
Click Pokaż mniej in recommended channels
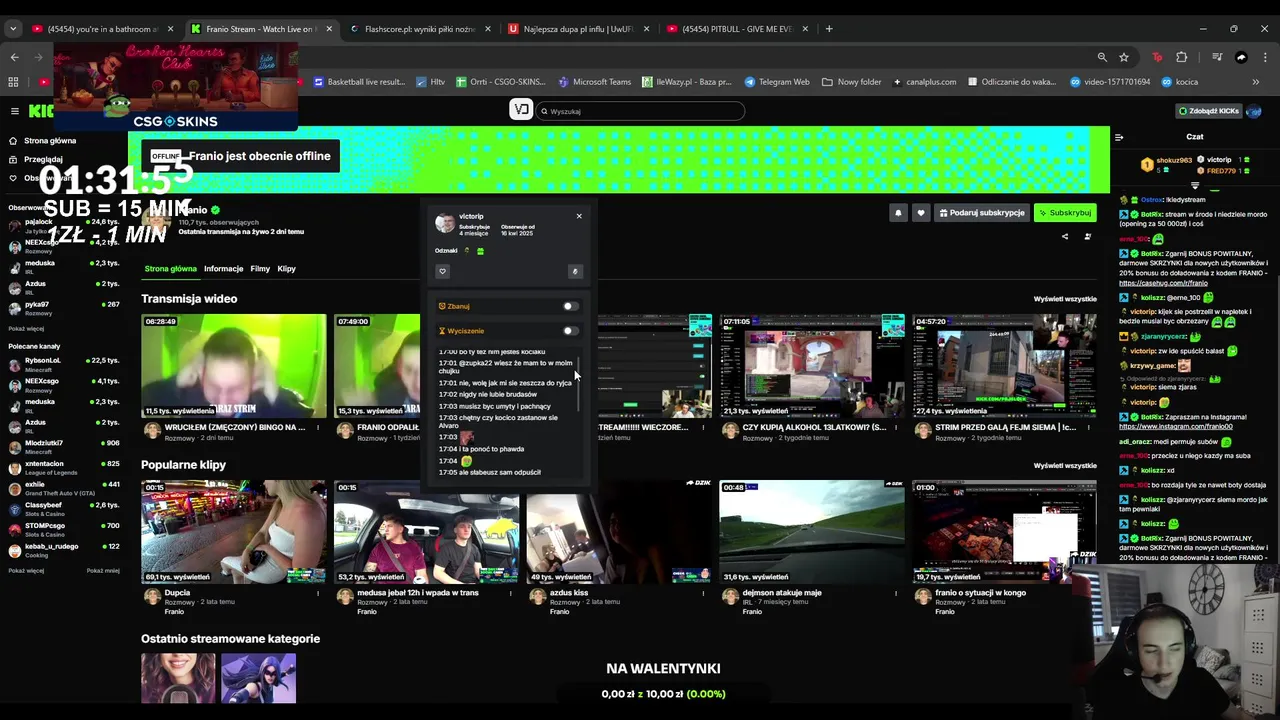coord(103,570)
